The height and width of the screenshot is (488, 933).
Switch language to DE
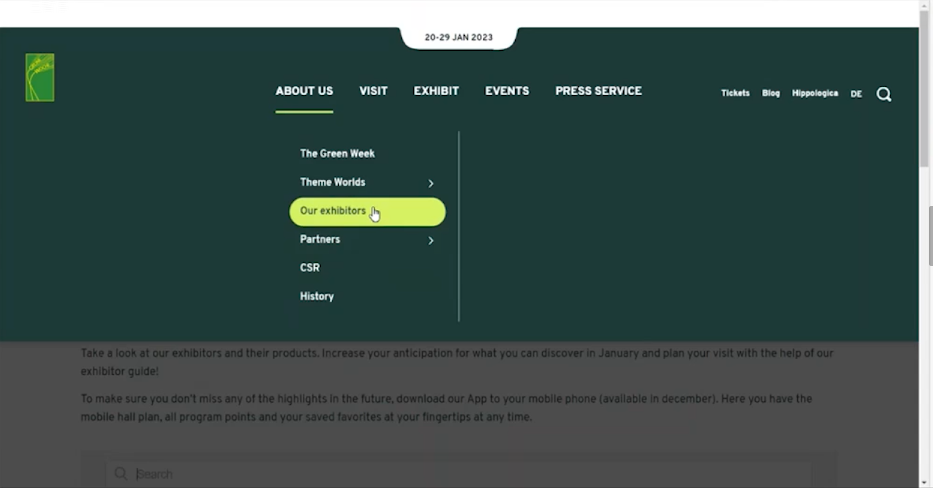click(856, 94)
